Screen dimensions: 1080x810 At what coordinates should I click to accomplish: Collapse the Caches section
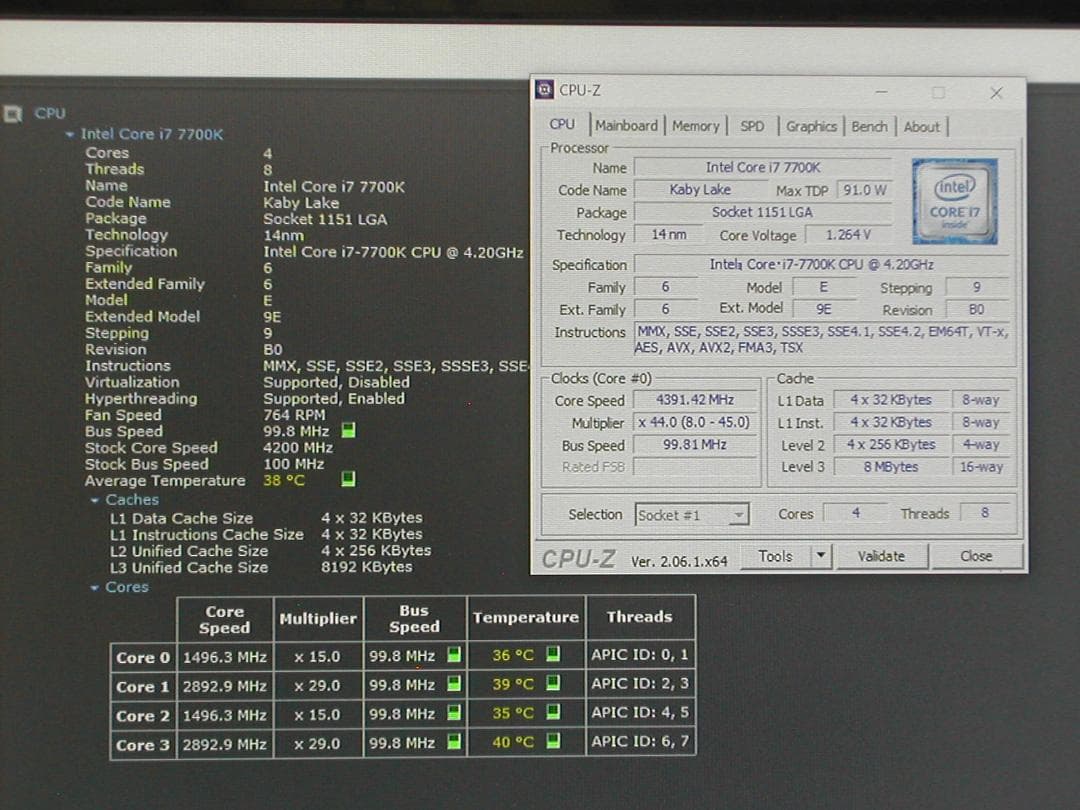(95, 499)
